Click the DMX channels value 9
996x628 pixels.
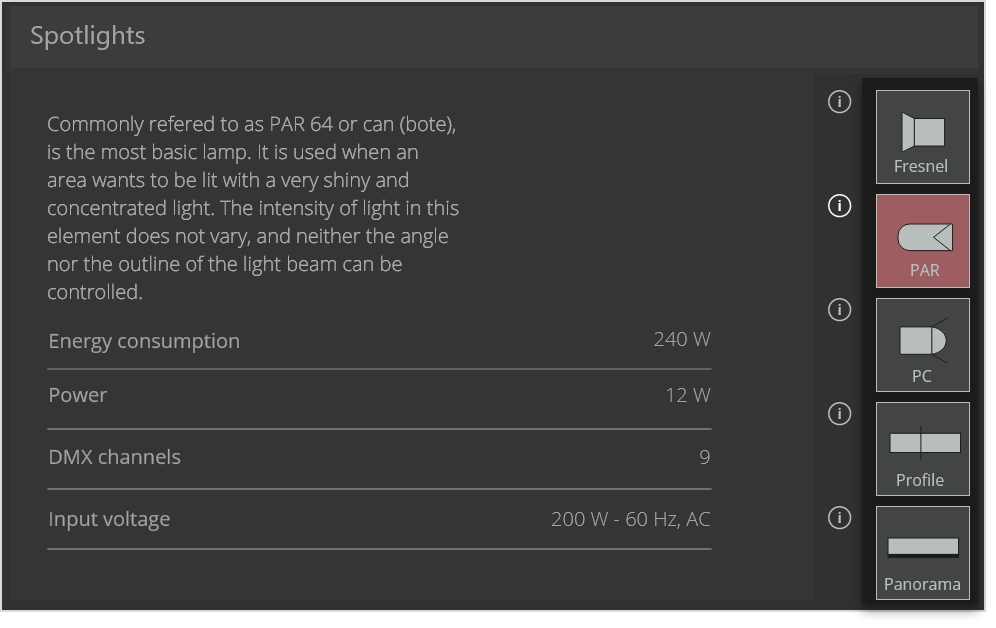tap(704, 457)
